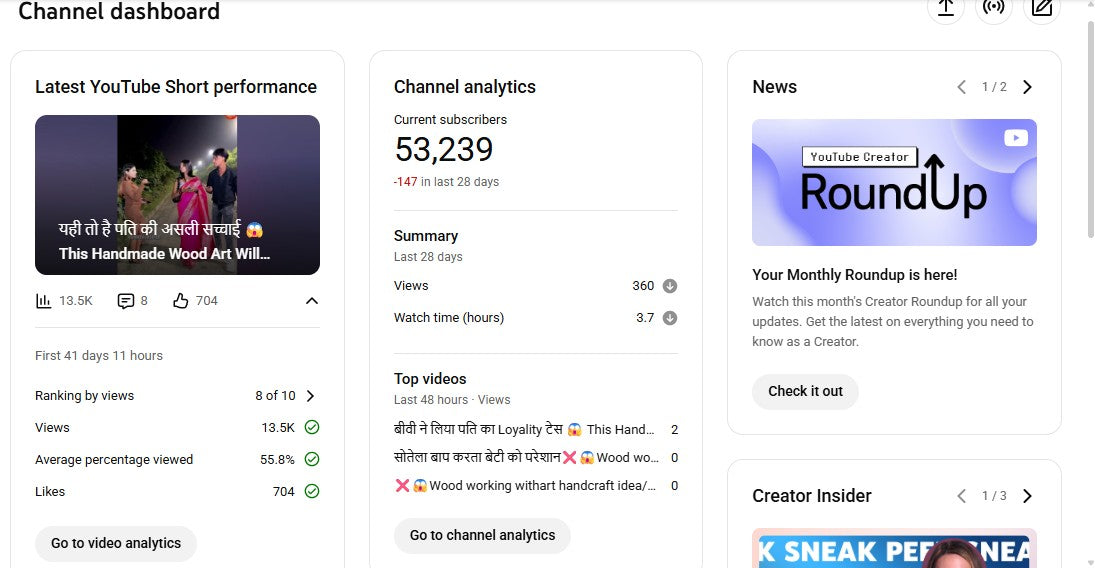Click green checkmark next to Average percentage viewed
1095x568 pixels.
tap(312, 460)
